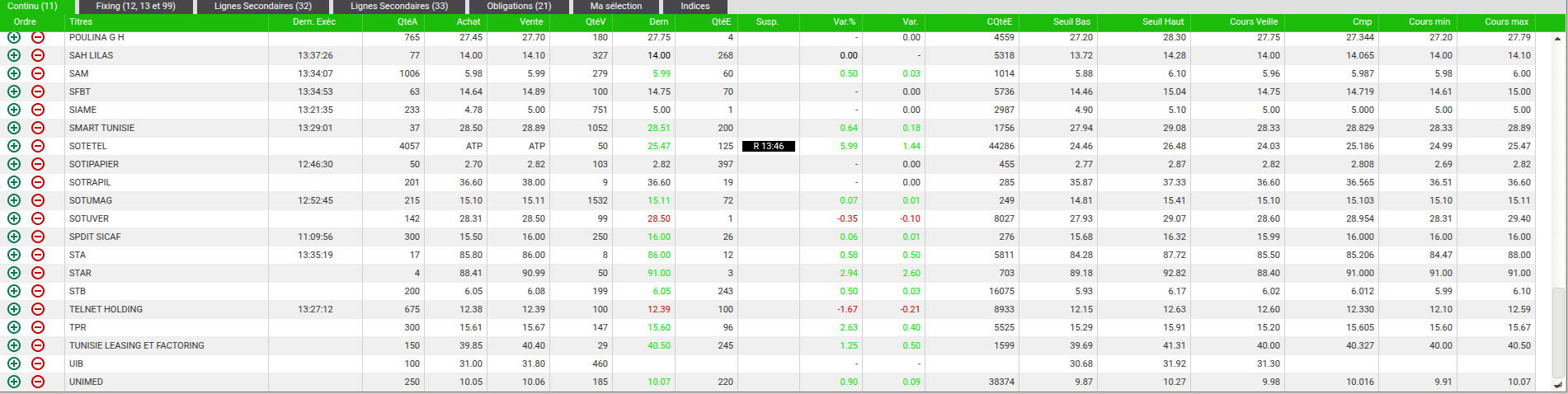Click the -1.67 variation of TELNET HOLDING
The width and height of the screenshot is (1568, 394).
(x=847, y=309)
